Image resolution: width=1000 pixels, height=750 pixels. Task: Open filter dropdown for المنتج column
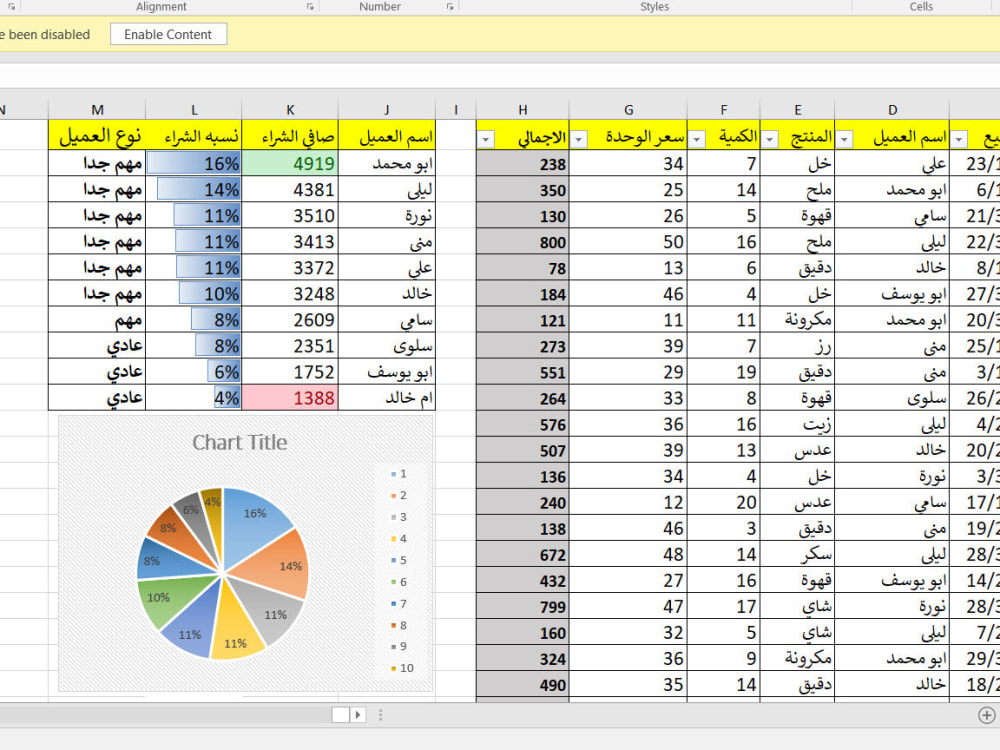coord(770,139)
